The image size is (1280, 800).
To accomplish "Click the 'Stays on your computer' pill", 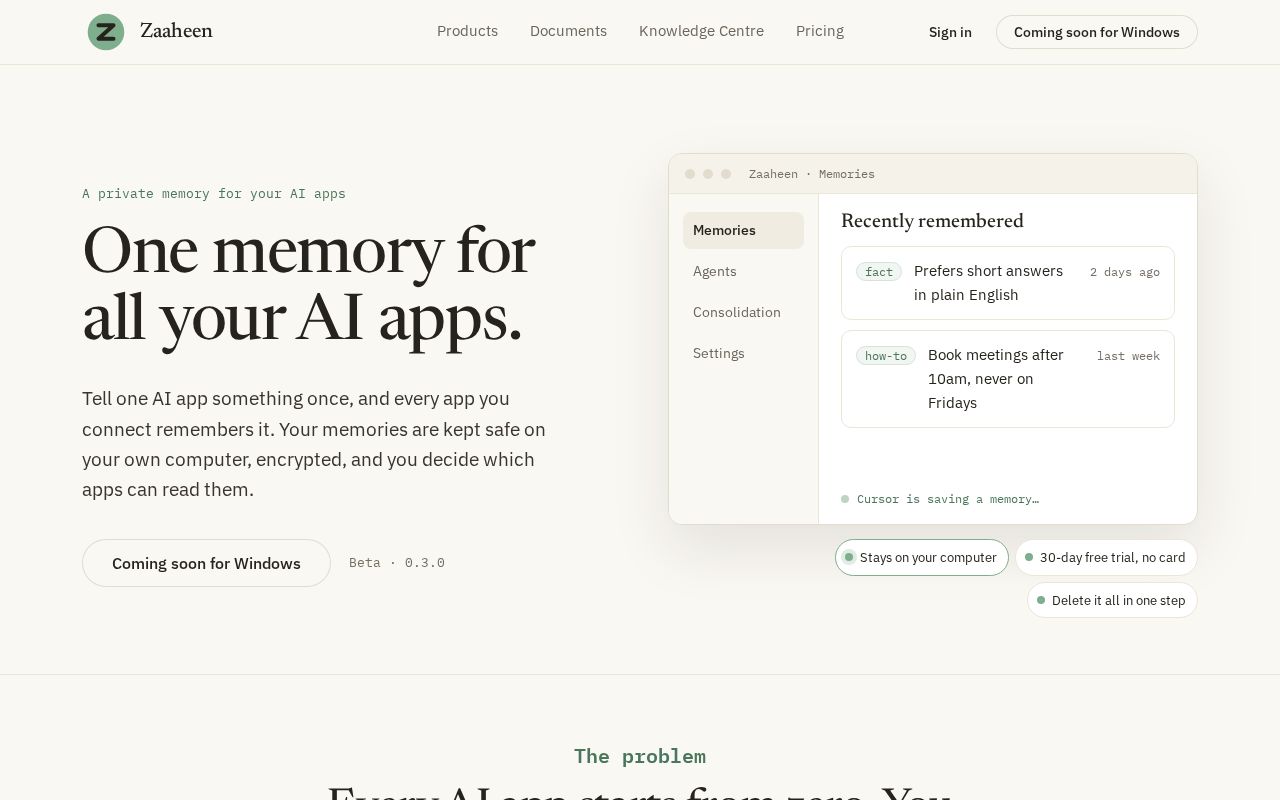I will [x=922, y=557].
